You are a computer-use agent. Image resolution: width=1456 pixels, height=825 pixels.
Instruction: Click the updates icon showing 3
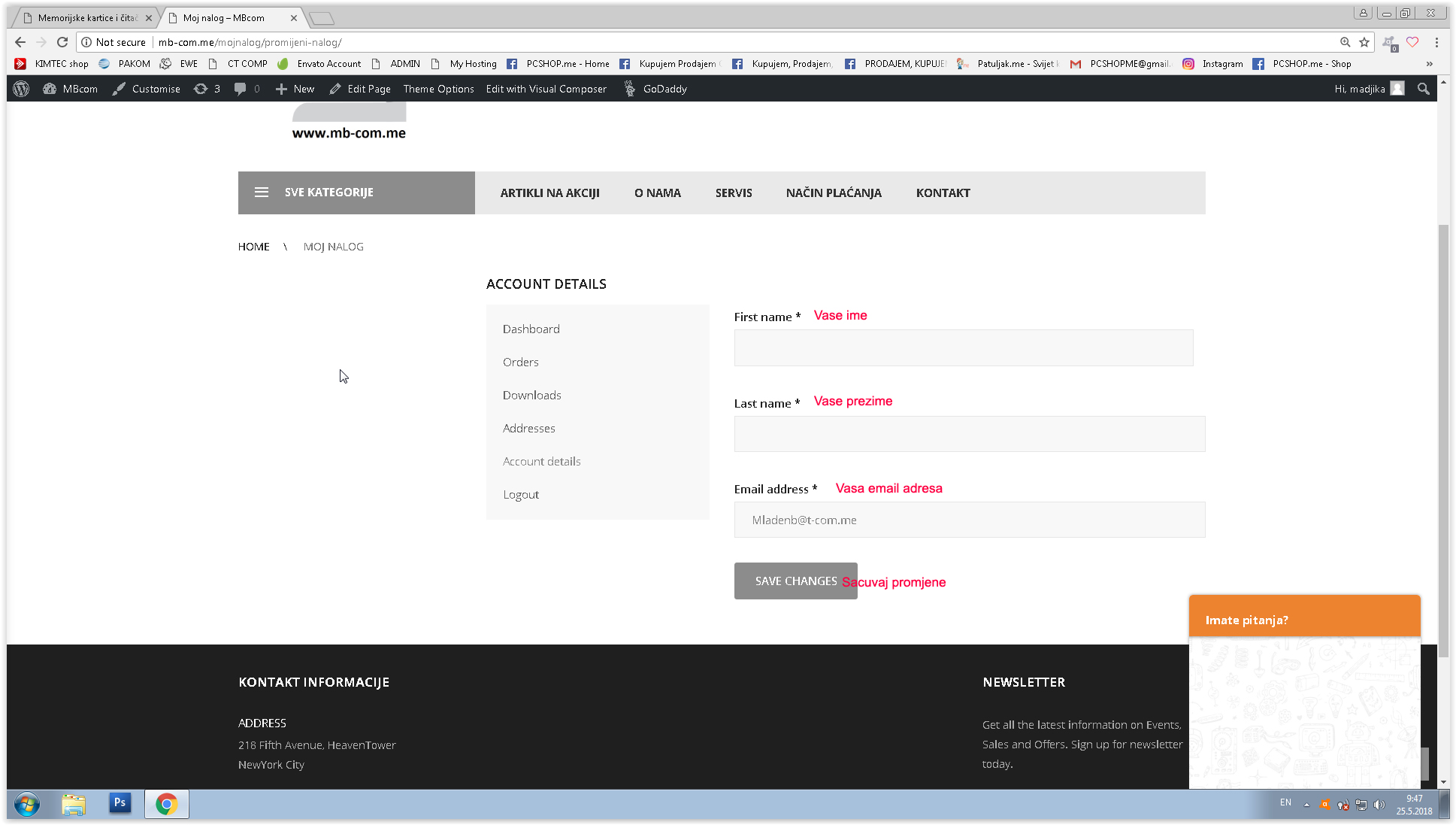pos(207,89)
